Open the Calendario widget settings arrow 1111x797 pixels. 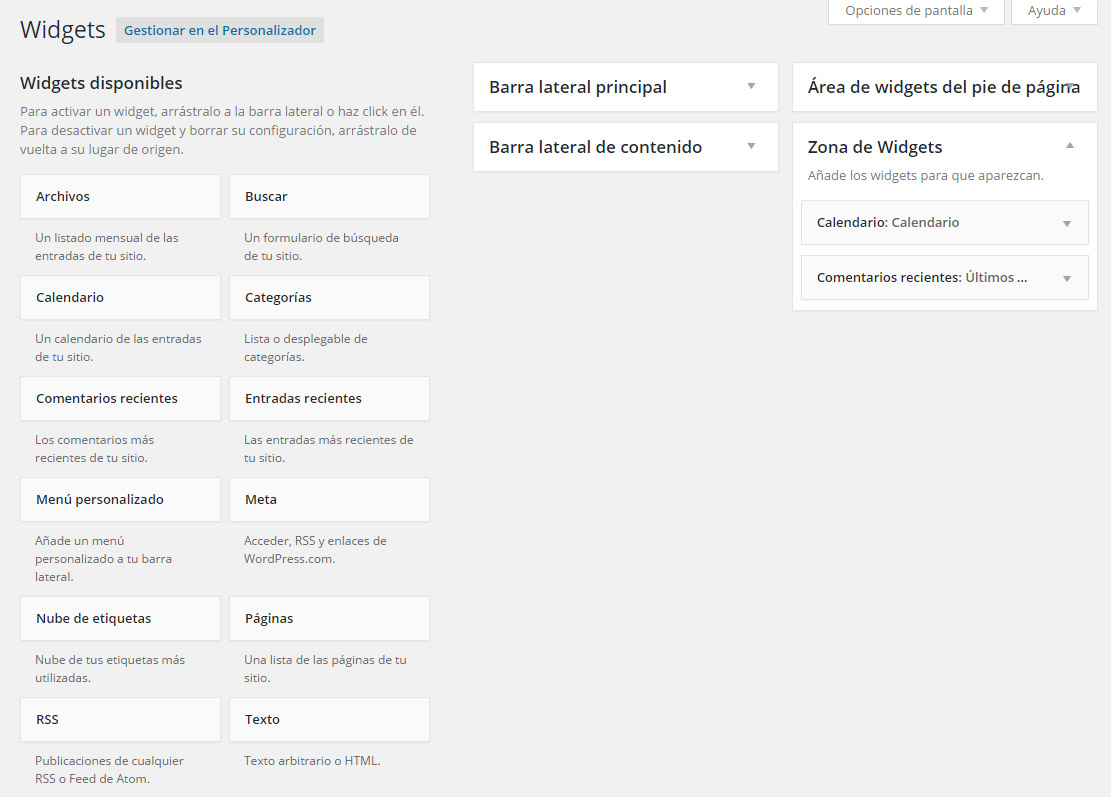coord(1067,223)
